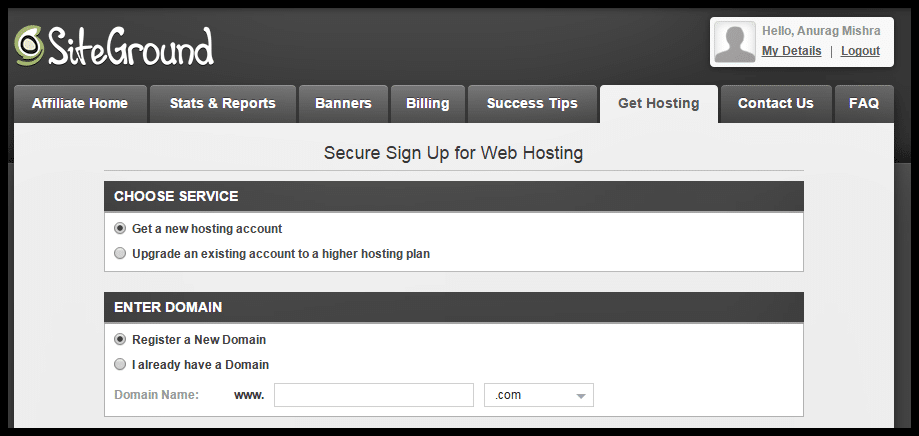Screen dimensions: 919x436
Task: Open the Contact Us tab
Action: tap(776, 104)
